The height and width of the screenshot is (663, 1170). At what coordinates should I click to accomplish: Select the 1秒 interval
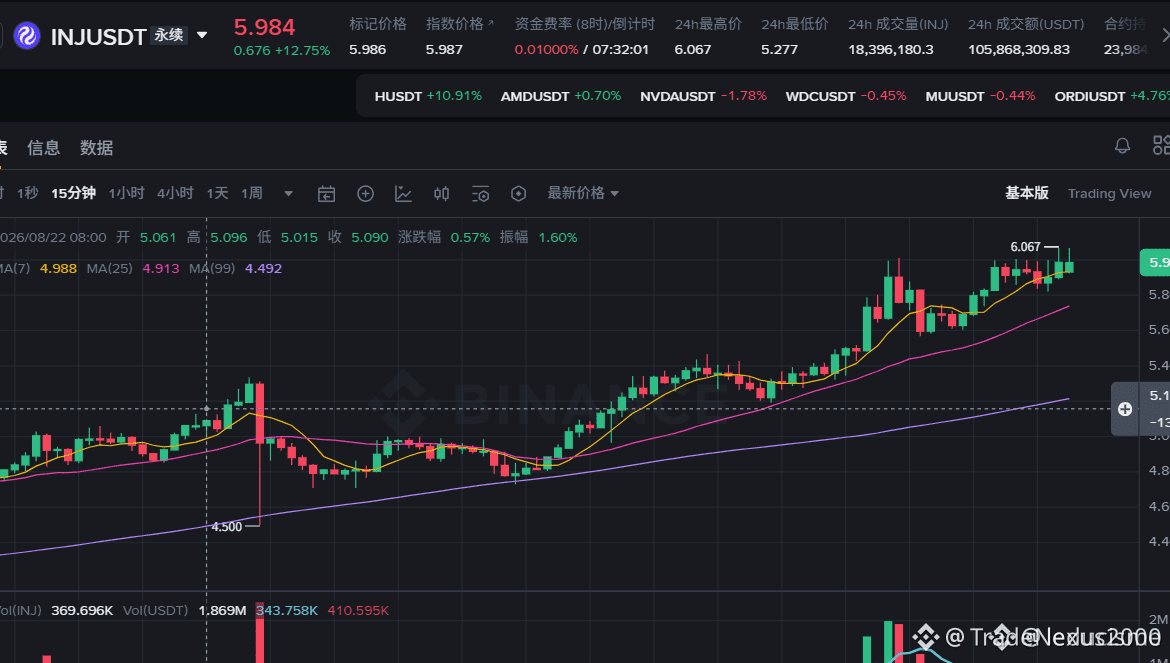28,193
